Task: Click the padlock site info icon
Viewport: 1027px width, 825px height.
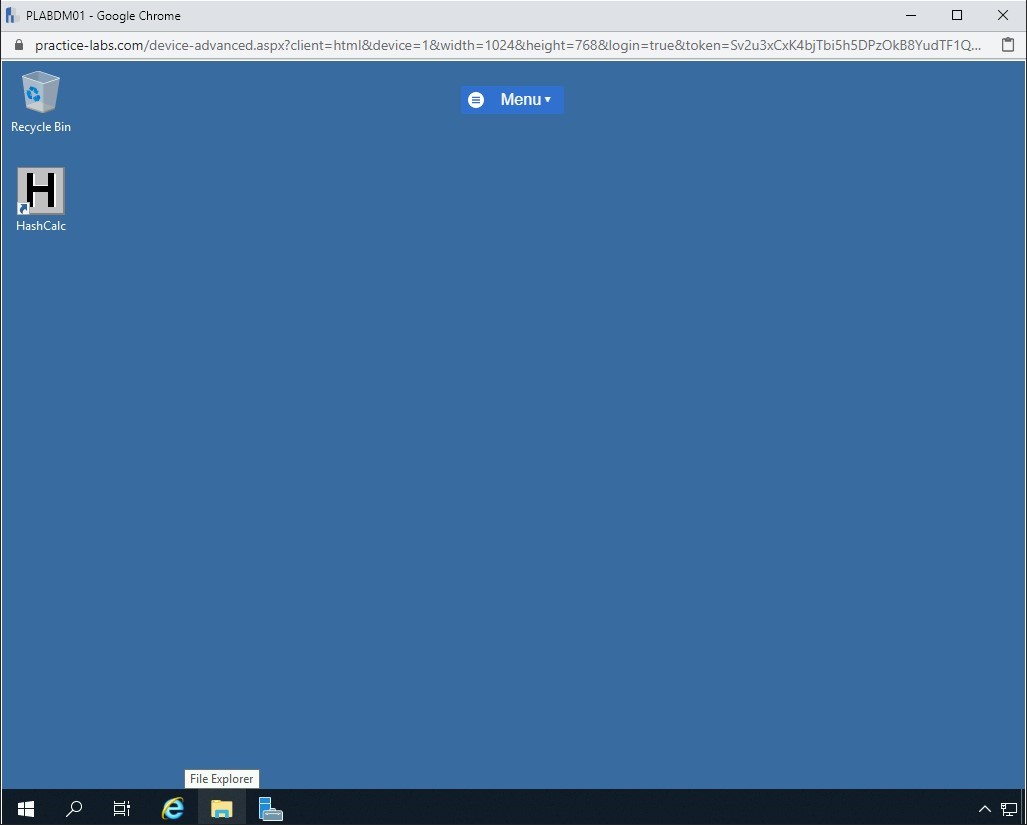Action: [x=18, y=45]
